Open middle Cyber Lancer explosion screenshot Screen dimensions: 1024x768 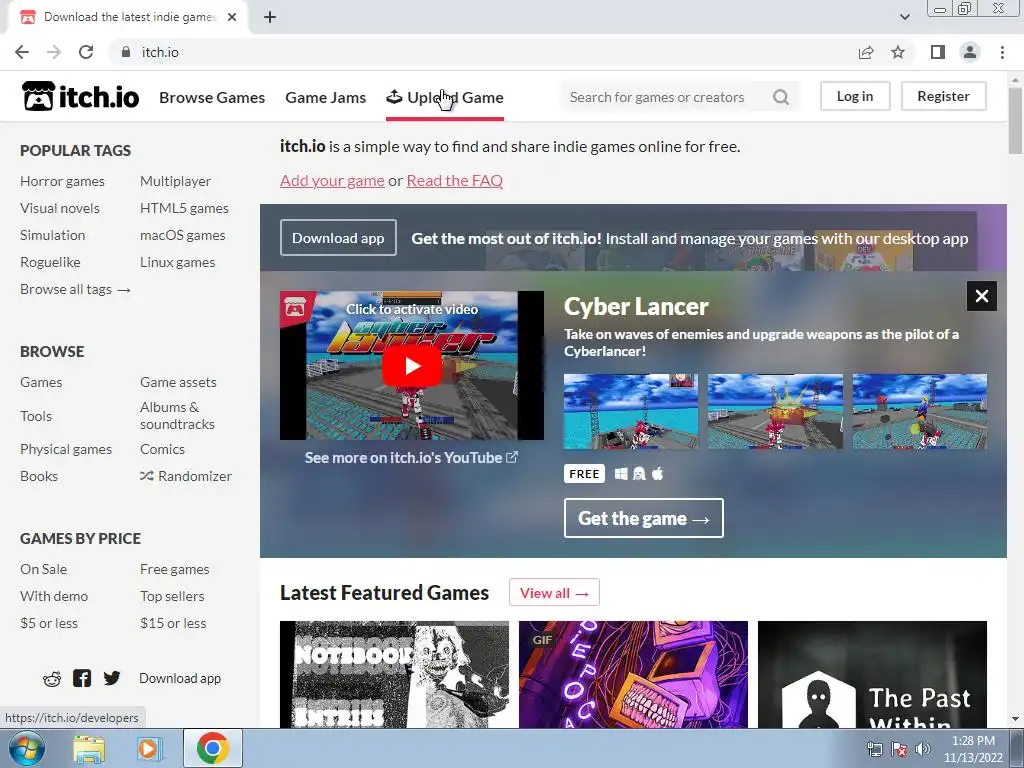coord(775,411)
